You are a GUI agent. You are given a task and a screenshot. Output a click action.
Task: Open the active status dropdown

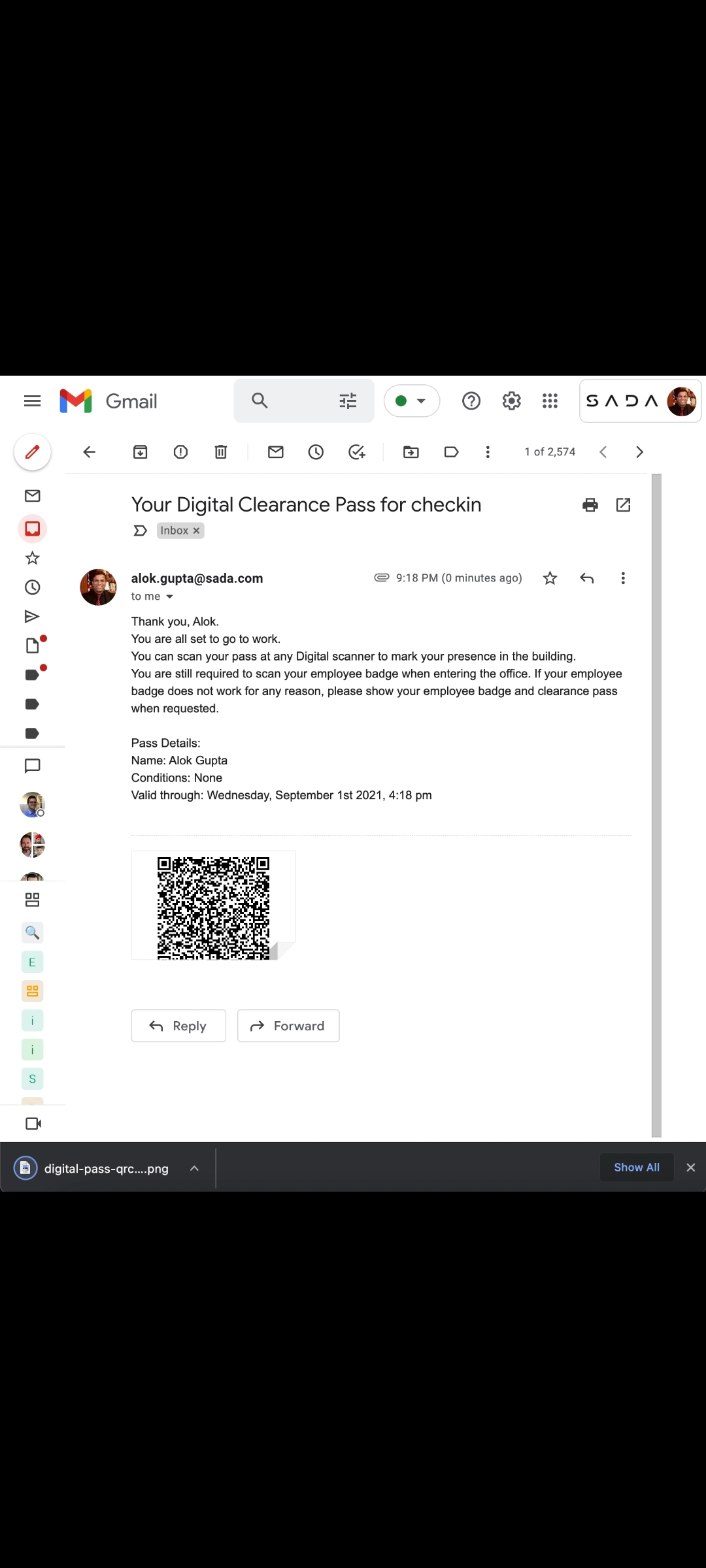click(412, 401)
